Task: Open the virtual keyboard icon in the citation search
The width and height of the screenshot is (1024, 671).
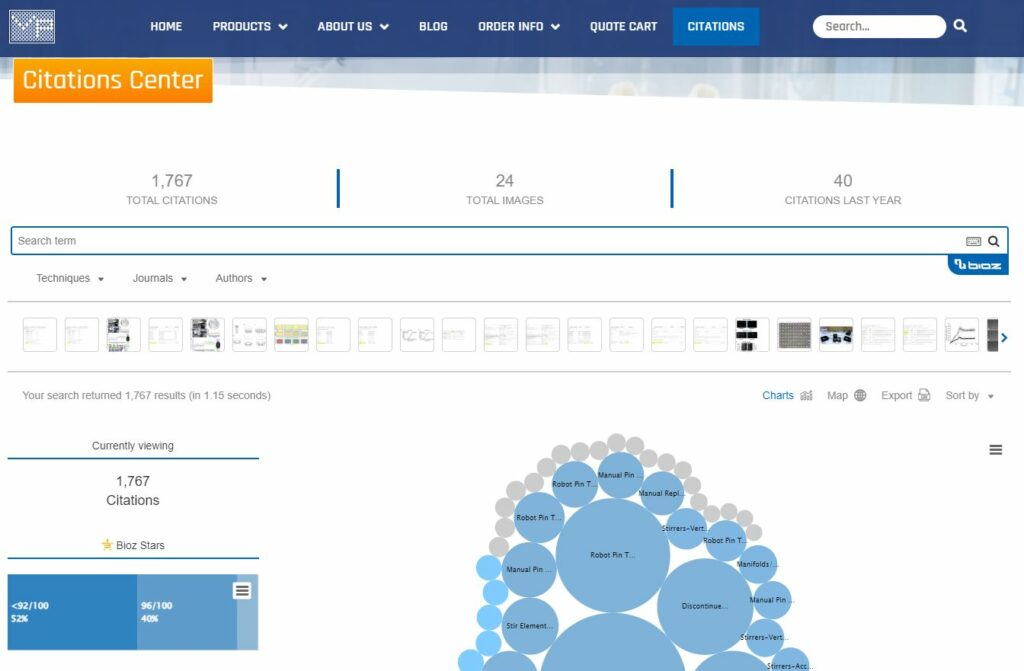Action: point(973,241)
